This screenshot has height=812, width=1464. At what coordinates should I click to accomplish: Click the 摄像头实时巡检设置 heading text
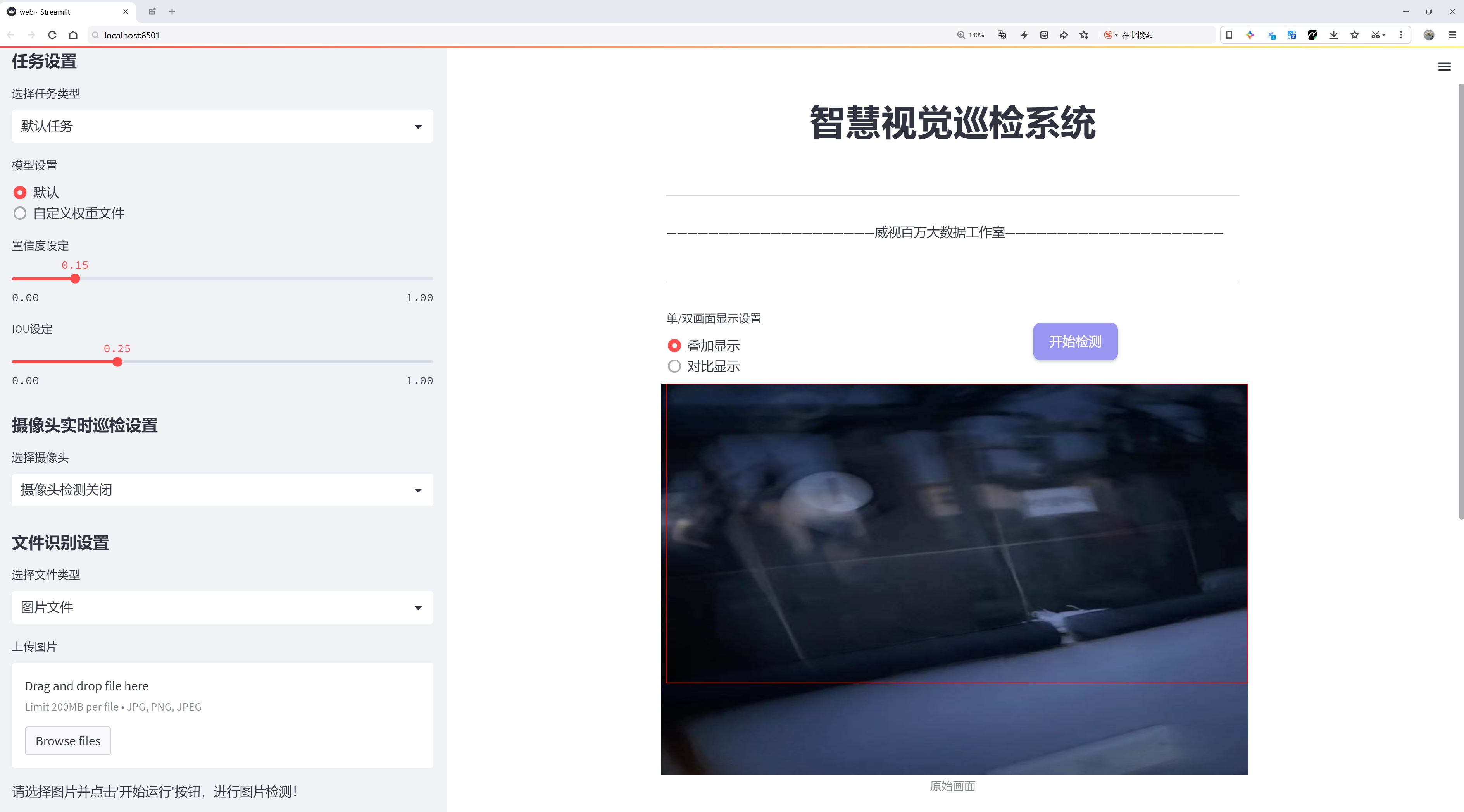pyautogui.click(x=84, y=425)
